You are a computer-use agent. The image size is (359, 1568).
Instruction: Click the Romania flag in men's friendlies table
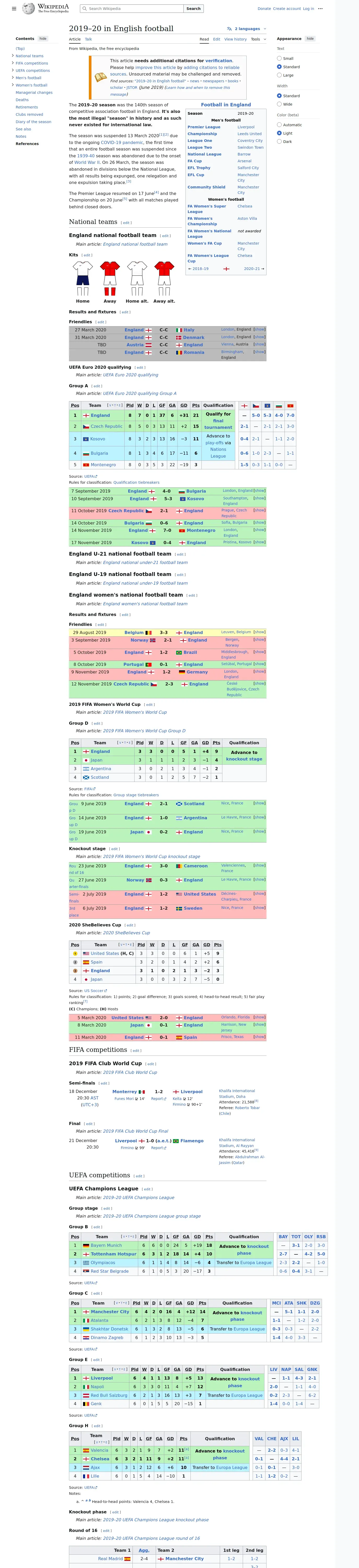179,353
